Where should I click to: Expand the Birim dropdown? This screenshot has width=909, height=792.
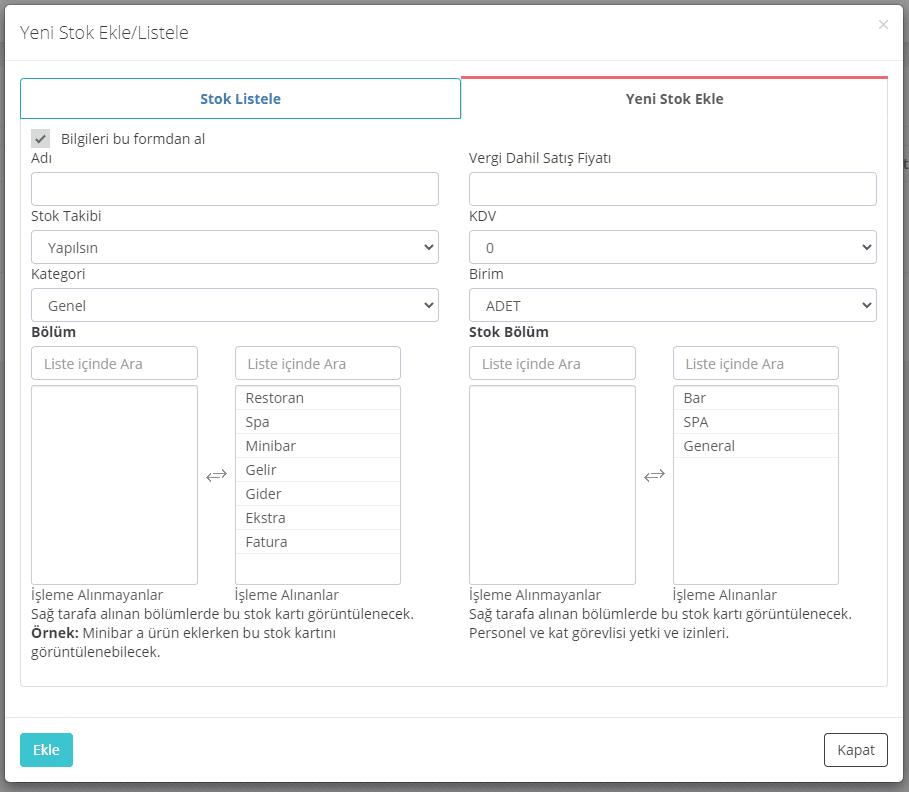672,306
